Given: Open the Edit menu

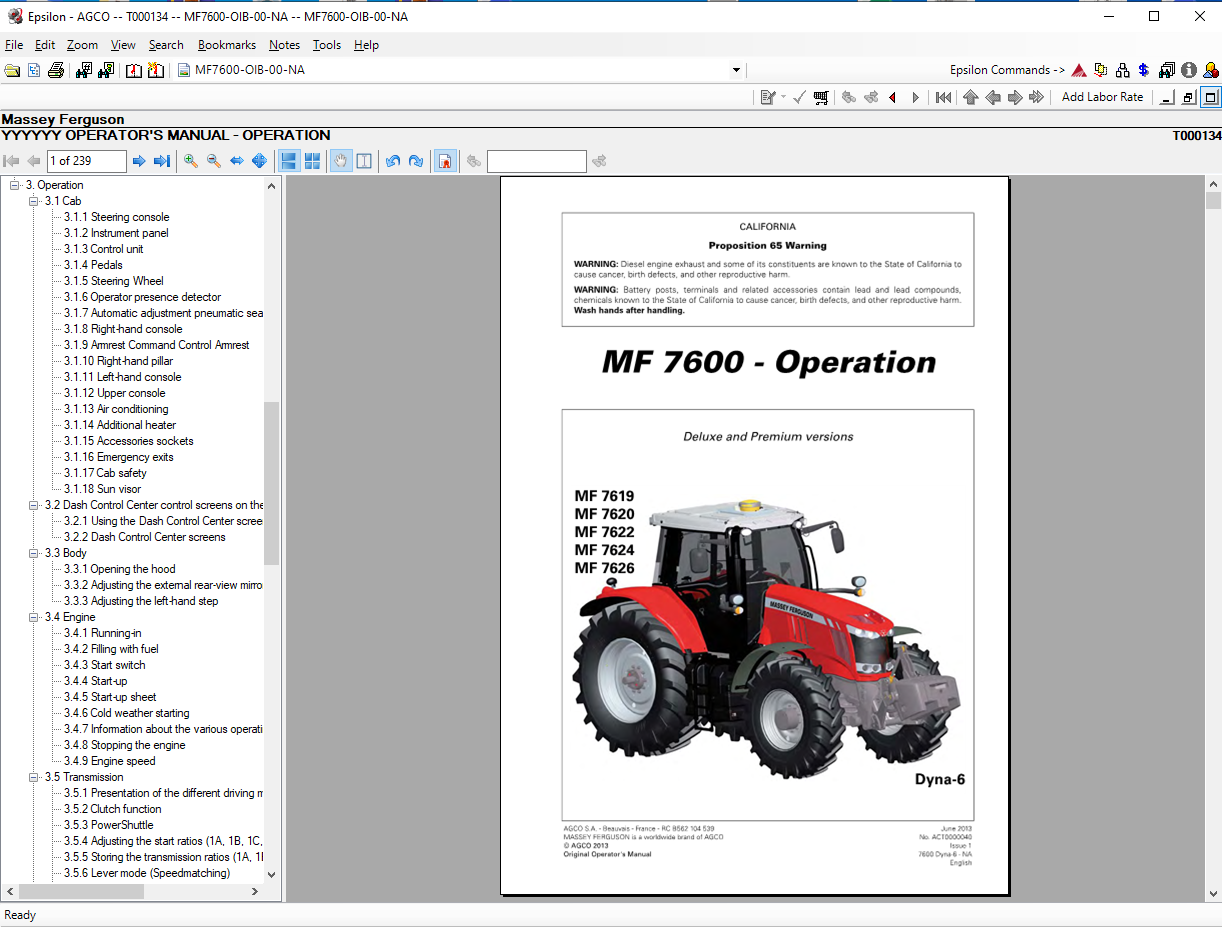Looking at the screenshot, I should click(45, 45).
